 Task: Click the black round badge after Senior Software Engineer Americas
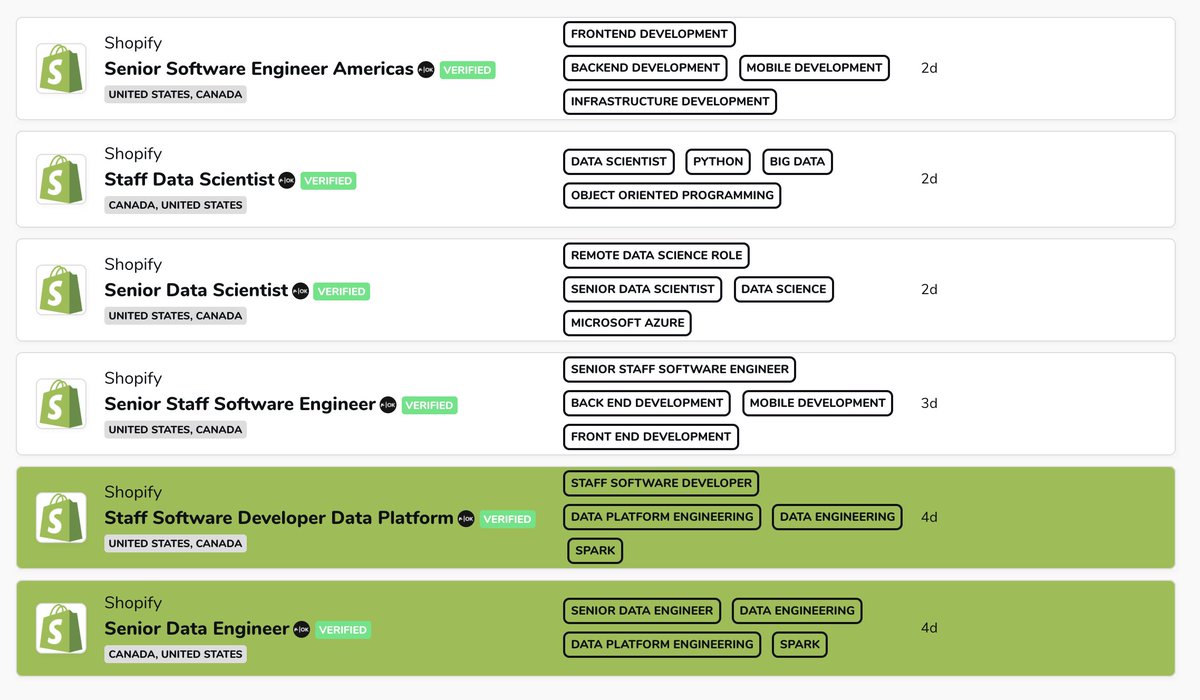tap(426, 70)
